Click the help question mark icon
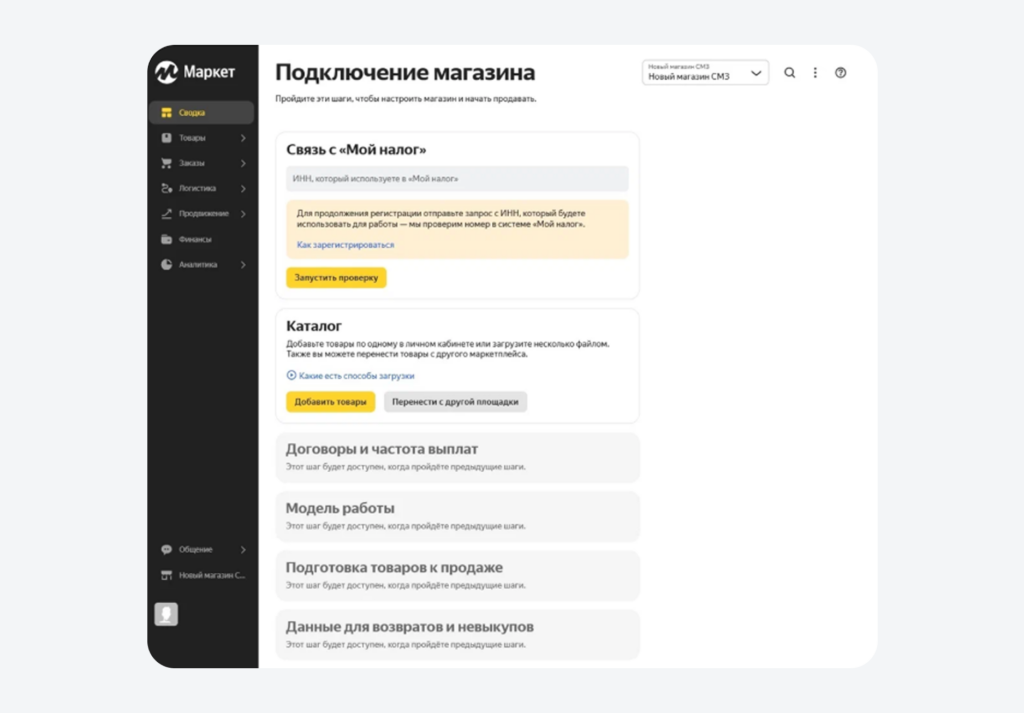The image size is (1024, 713). click(x=841, y=72)
